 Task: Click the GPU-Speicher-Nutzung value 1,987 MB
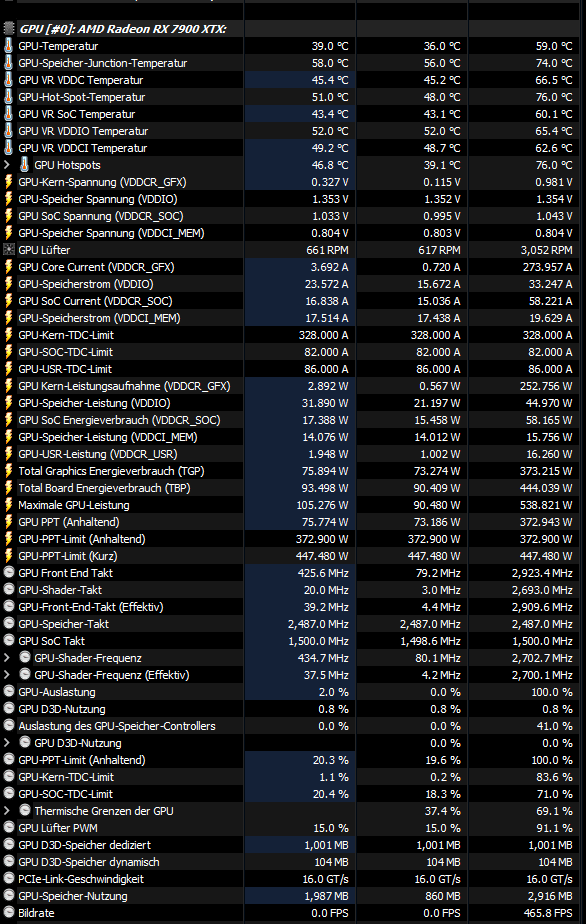click(327, 896)
